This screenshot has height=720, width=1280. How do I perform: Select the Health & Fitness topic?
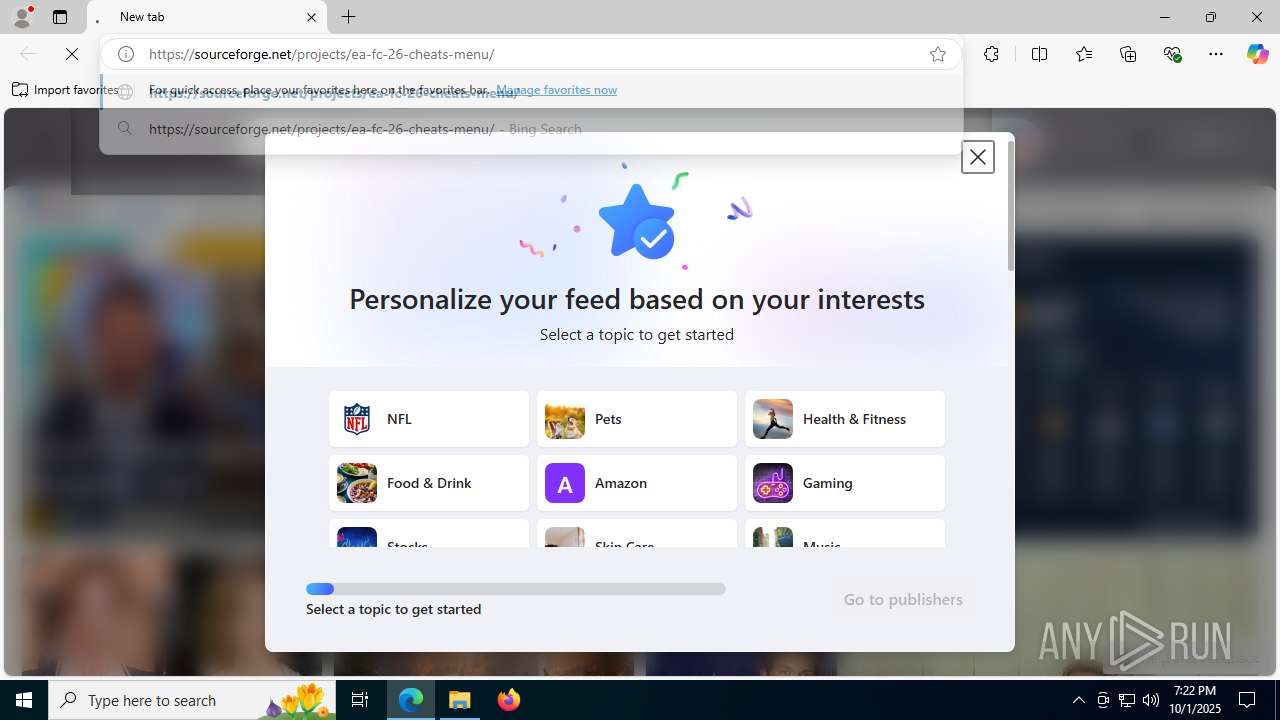tap(845, 419)
